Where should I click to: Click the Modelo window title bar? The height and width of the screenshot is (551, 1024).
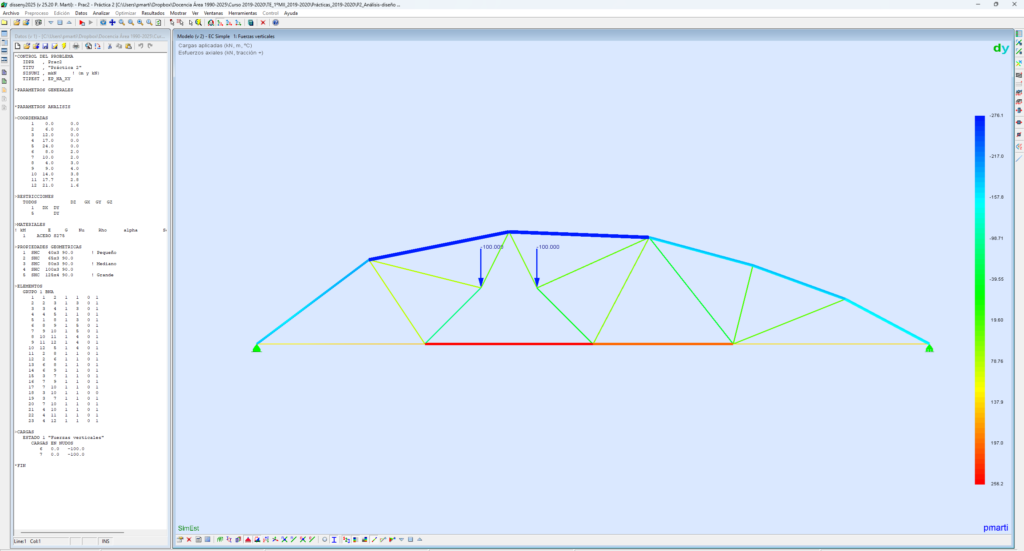[x=500, y=36]
